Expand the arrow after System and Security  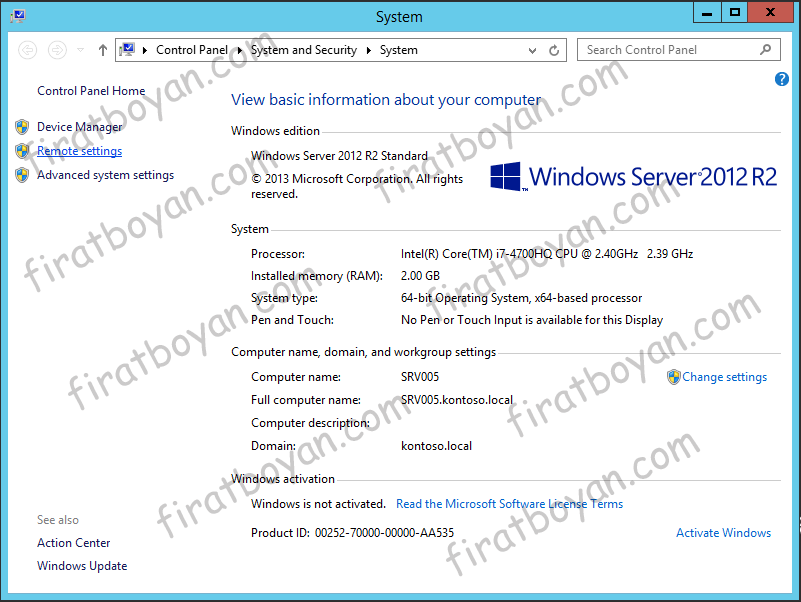(368, 50)
